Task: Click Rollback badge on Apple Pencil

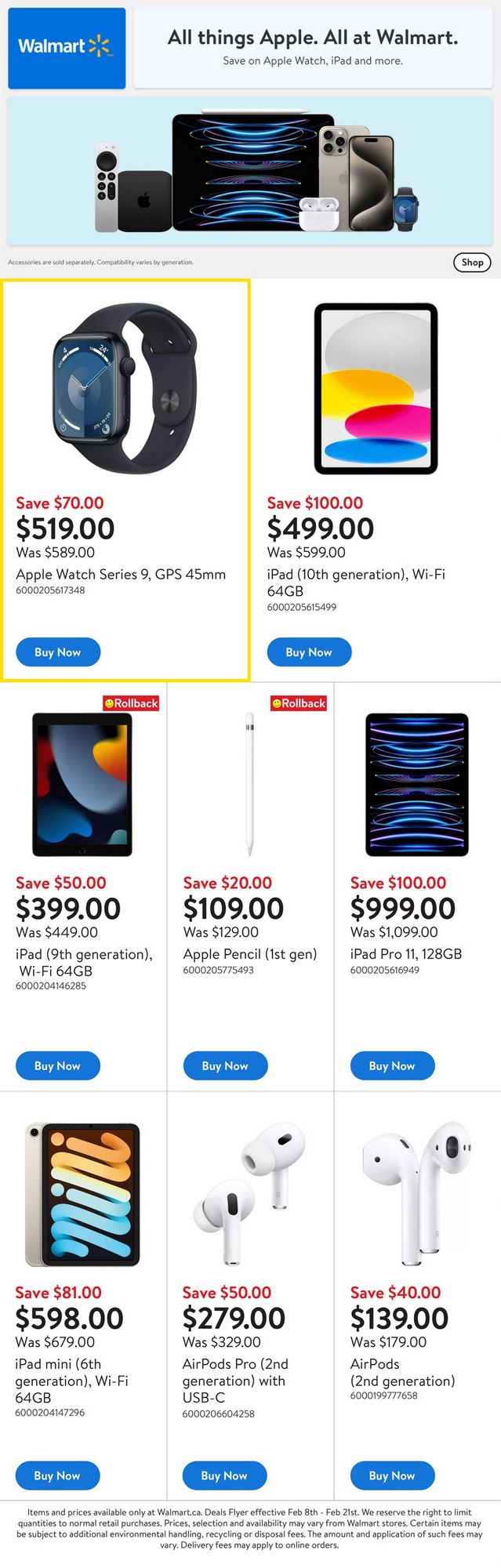Action: pyautogui.click(x=299, y=703)
